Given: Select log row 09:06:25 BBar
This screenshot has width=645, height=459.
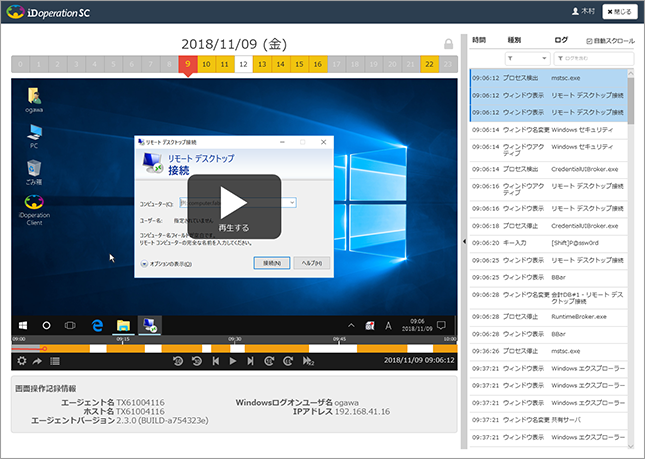Looking at the screenshot, I should click(548, 278).
